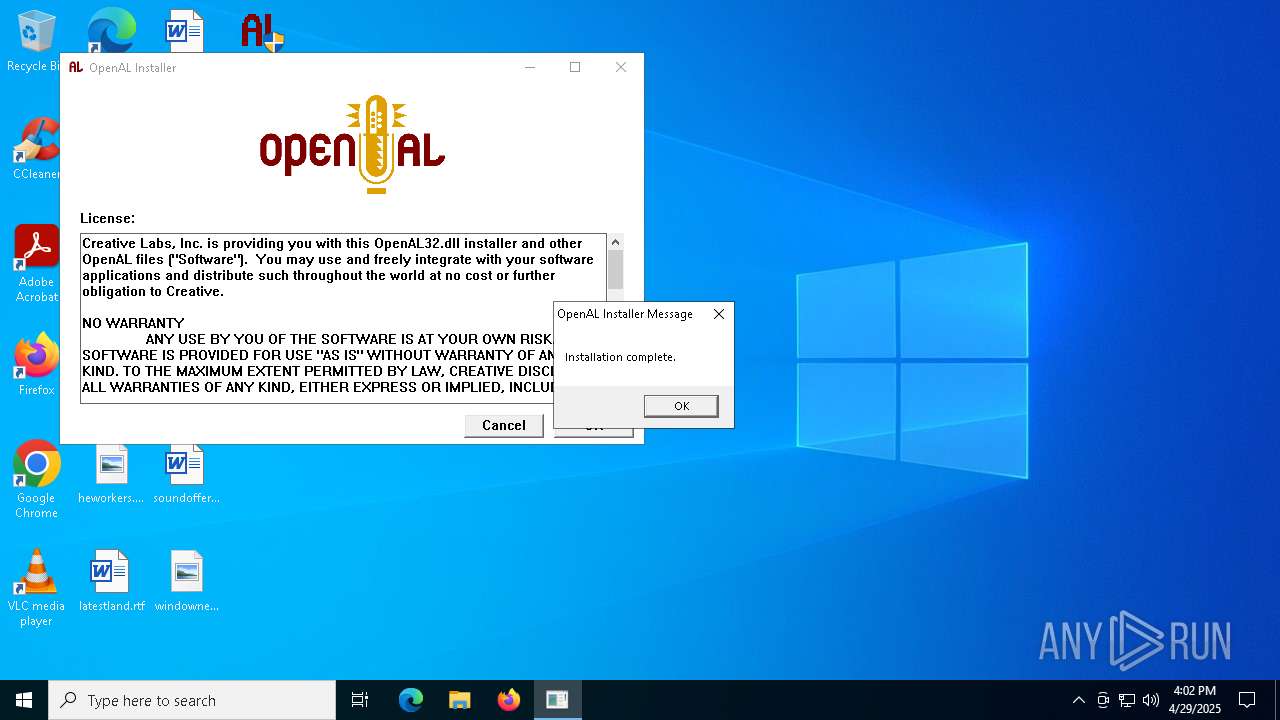
Task: Click the volume speaker tray icon
Action: tap(1151, 700)
